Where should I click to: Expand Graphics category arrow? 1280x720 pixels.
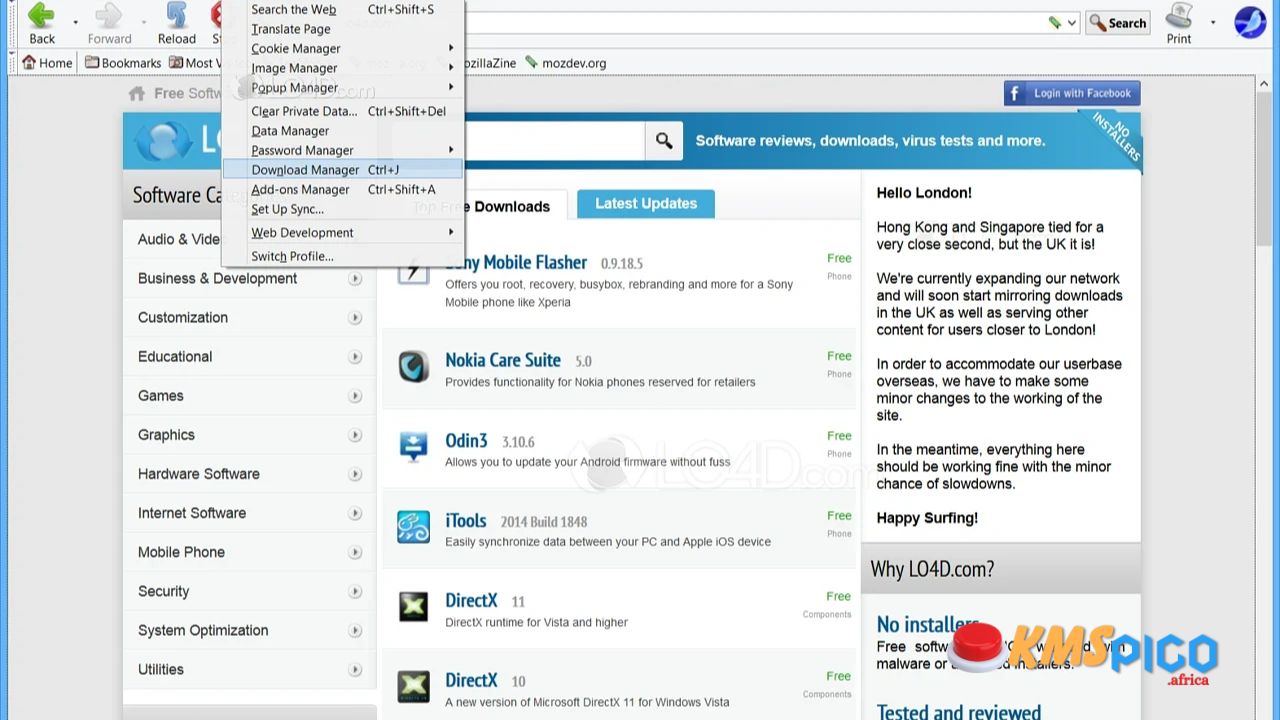(355, 435)
